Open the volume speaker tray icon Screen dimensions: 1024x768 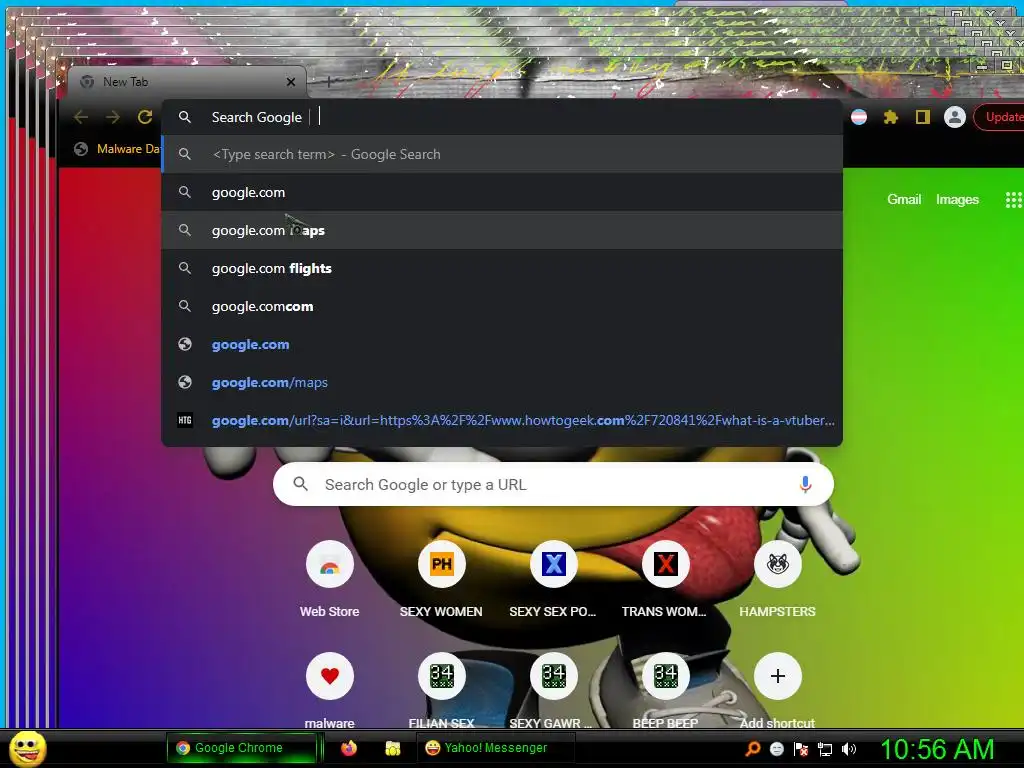849,748
